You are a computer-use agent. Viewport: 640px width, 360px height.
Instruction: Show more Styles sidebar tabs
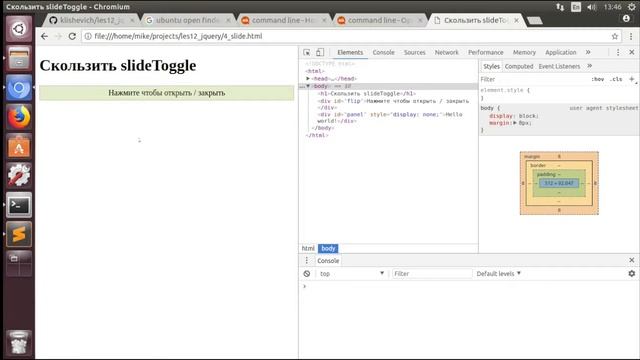tap(589, 66)
